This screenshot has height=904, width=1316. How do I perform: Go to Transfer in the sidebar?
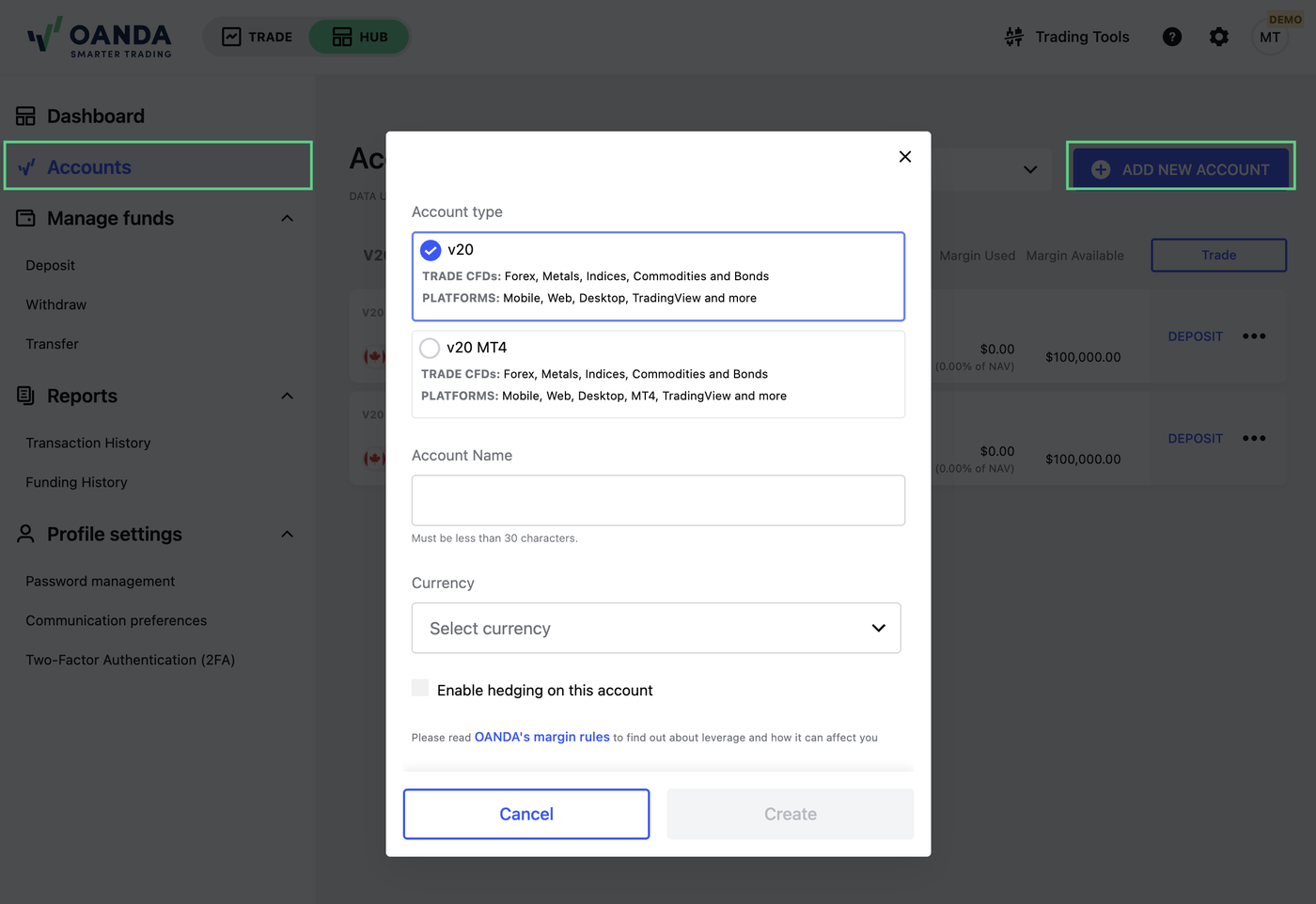tap(53, 344)
